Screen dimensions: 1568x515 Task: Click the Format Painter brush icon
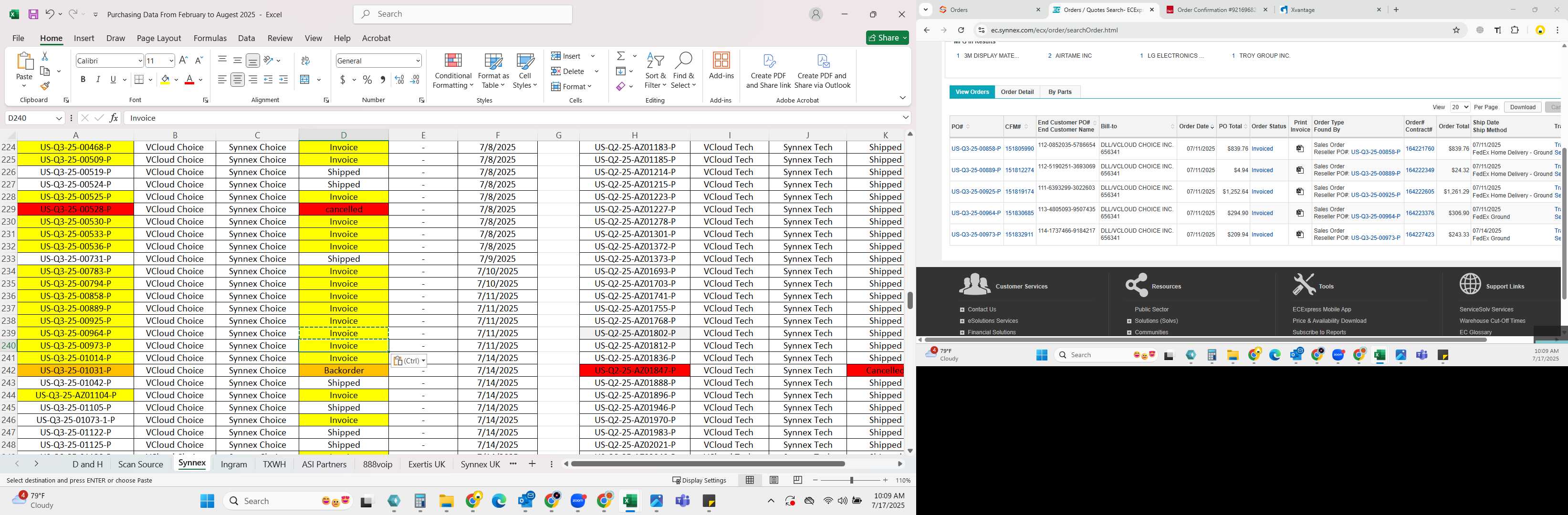(45, 86)
